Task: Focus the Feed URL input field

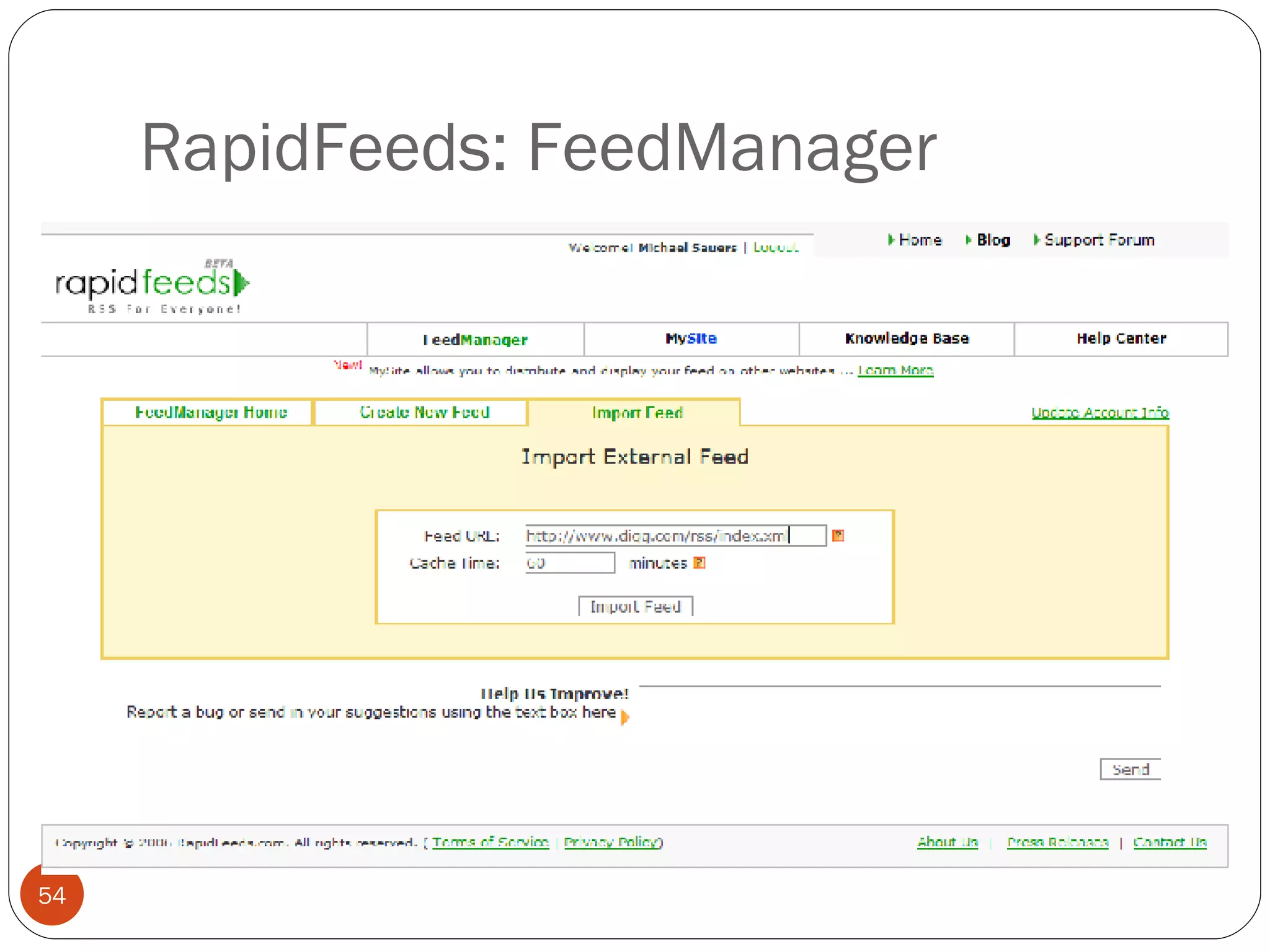Action: point(676,535)
